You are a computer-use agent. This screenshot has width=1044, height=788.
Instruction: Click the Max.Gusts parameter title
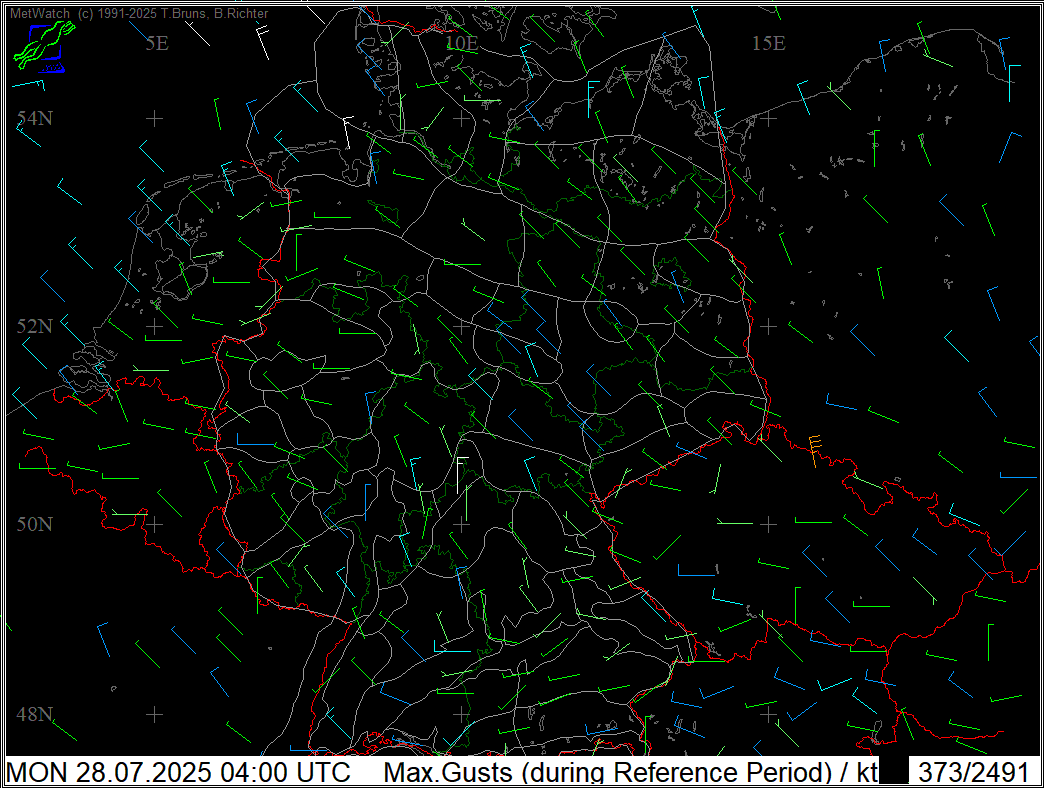[631, 773]
